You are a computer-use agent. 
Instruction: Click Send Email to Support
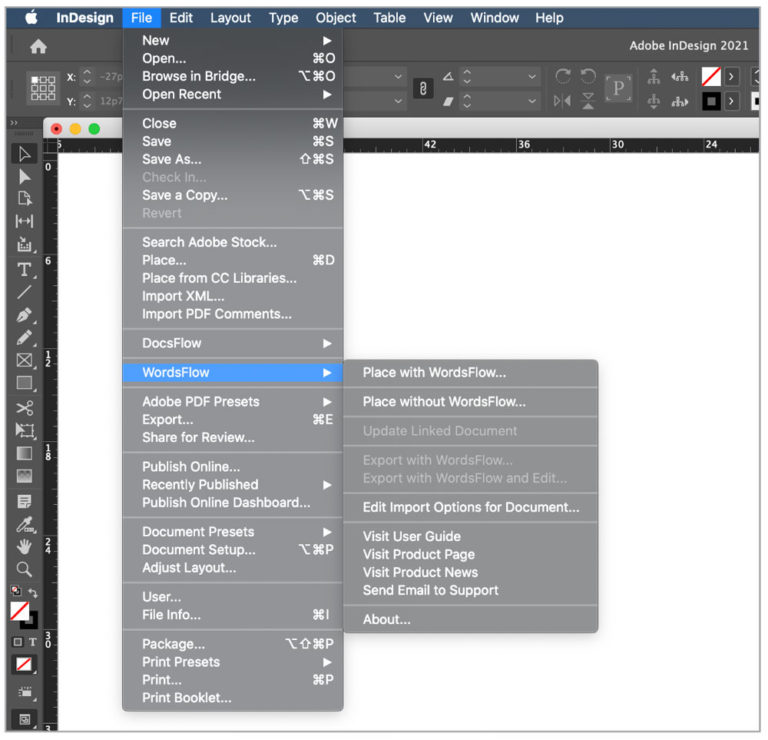pyautogui.click(x=471, y=591)
